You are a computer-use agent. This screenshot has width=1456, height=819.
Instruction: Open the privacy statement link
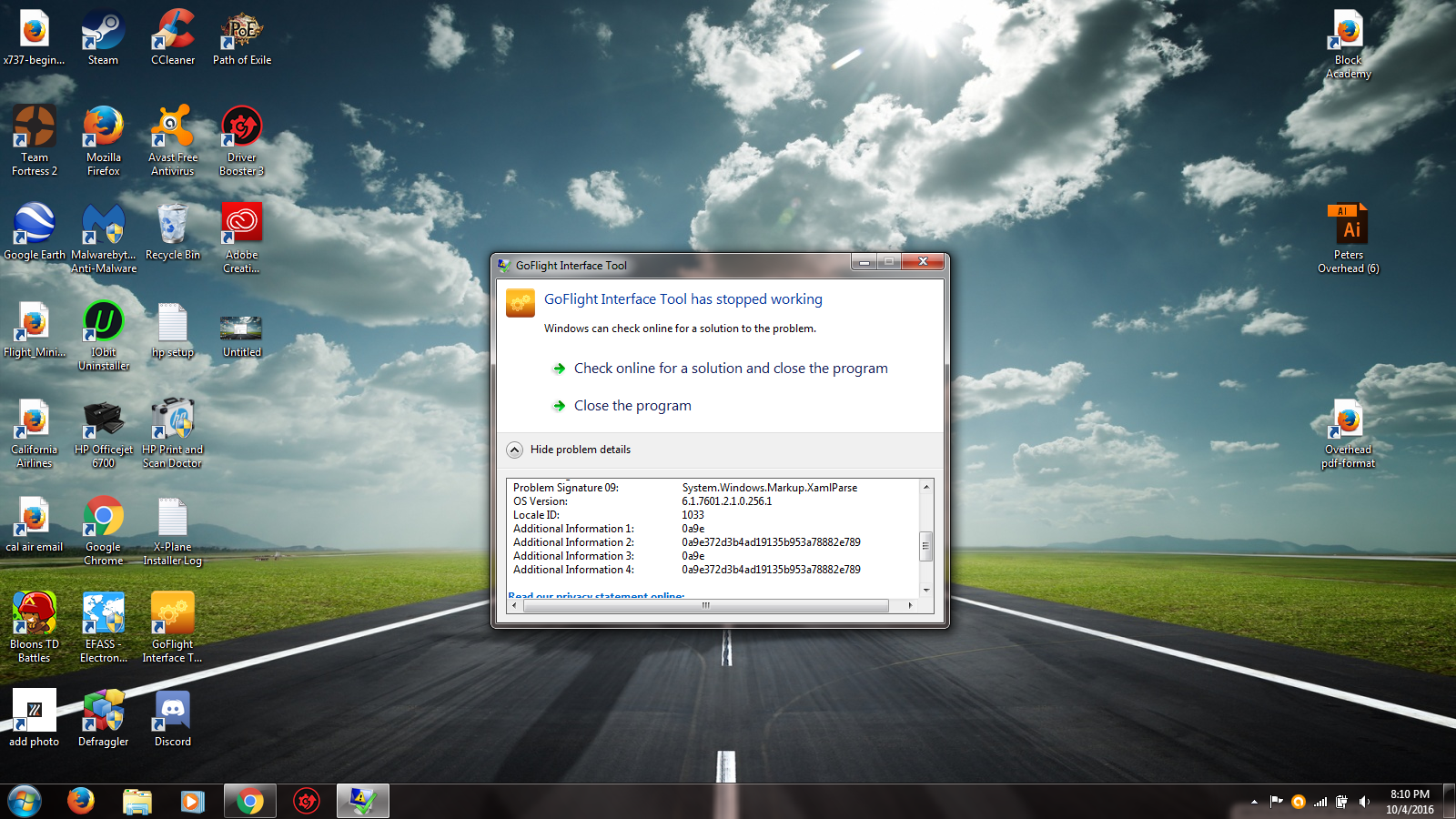tap(596, 596)
